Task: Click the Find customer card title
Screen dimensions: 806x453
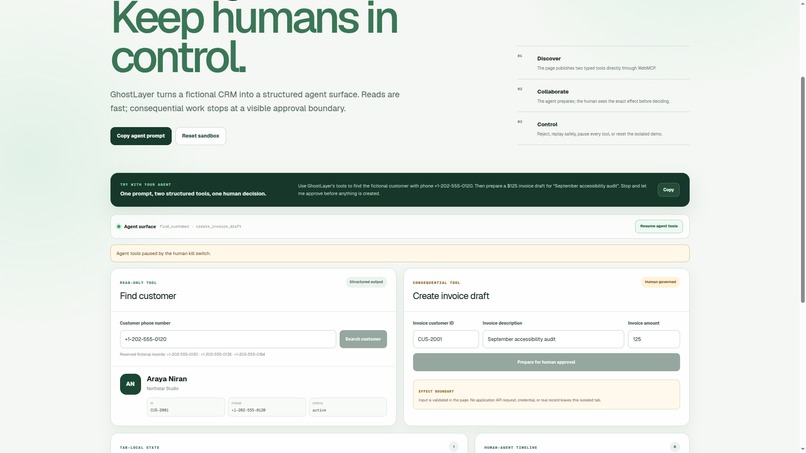Action: [148, 296]
